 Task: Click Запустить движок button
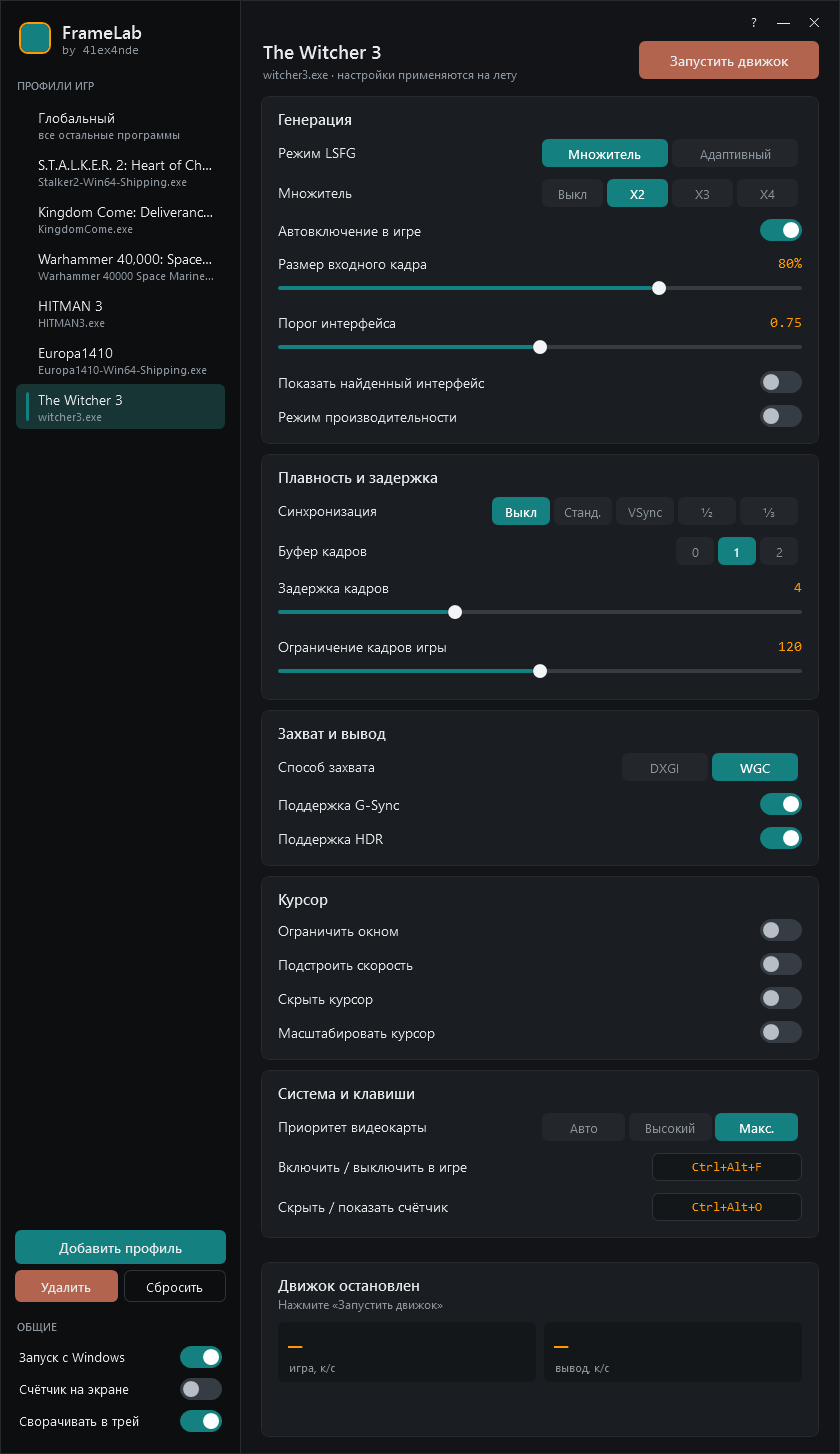729,61
